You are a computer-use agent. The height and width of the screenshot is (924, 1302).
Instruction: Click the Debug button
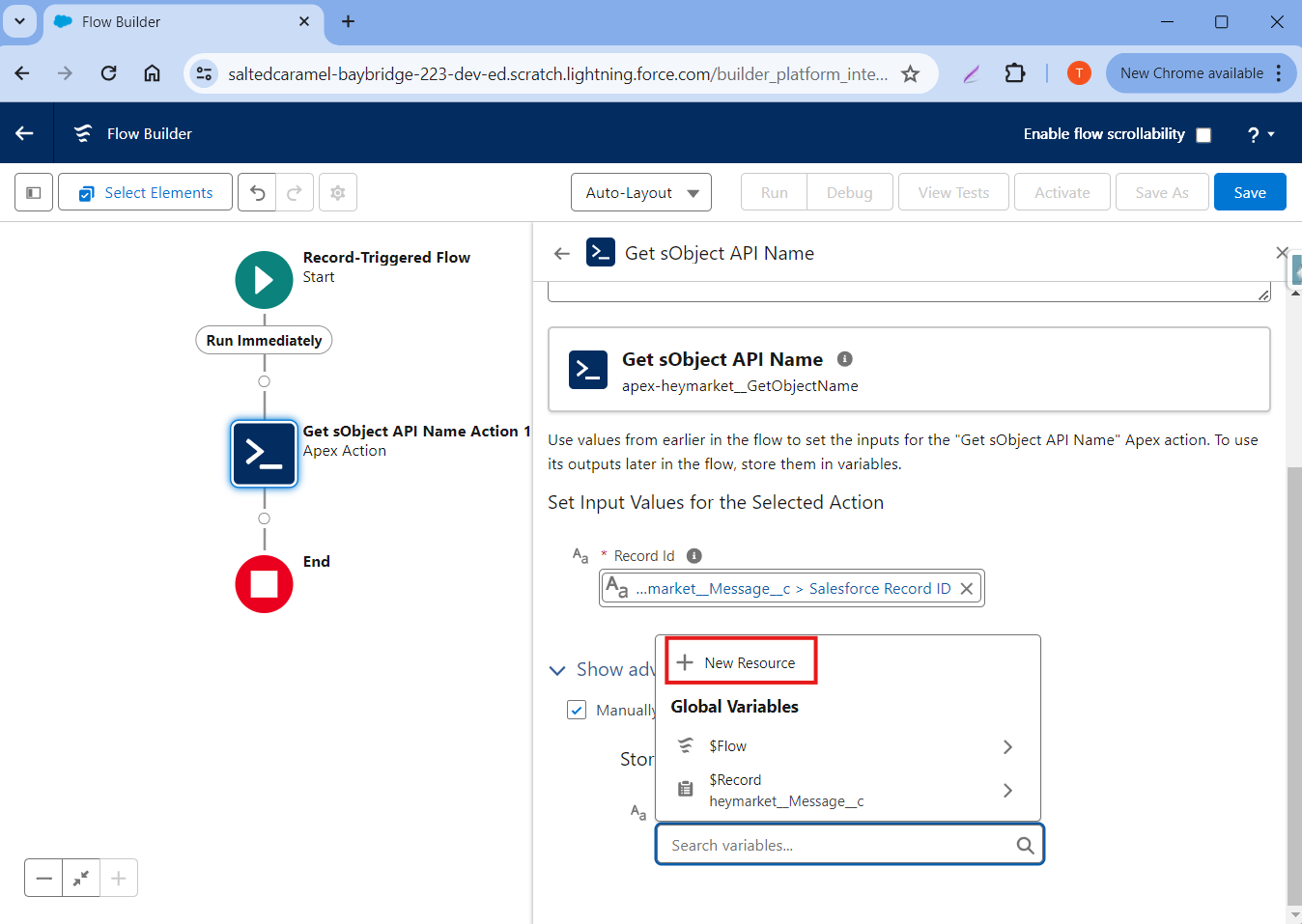pyautogui.click(x=850, y=192)
